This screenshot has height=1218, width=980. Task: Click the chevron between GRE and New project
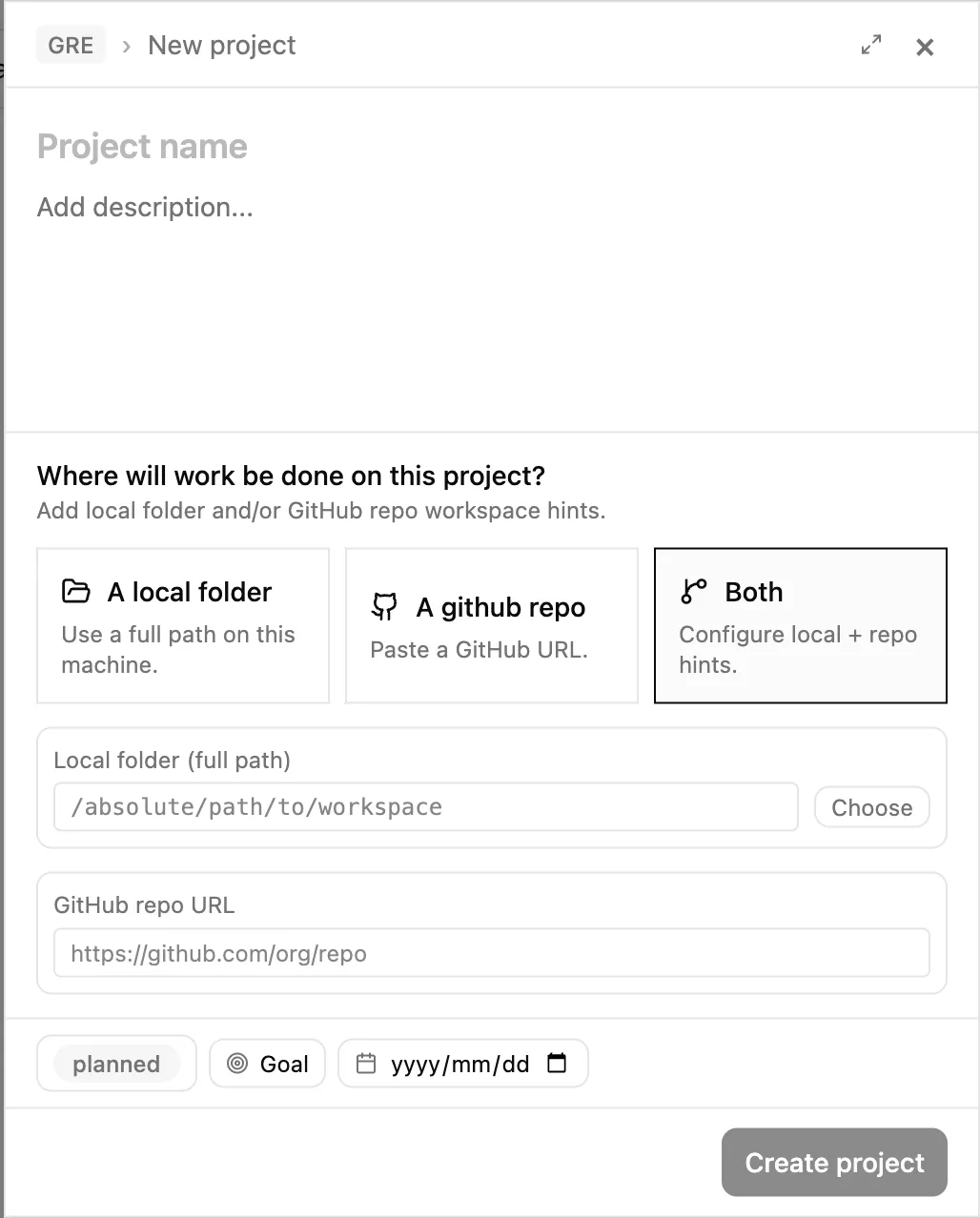(126, 45)
